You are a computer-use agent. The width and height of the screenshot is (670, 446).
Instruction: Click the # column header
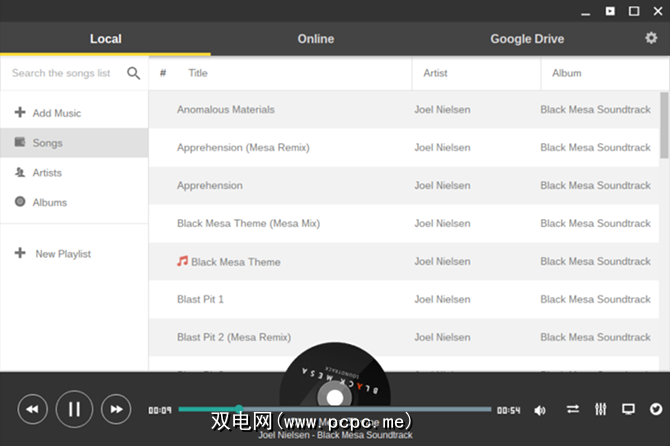[x=163, y=73]
